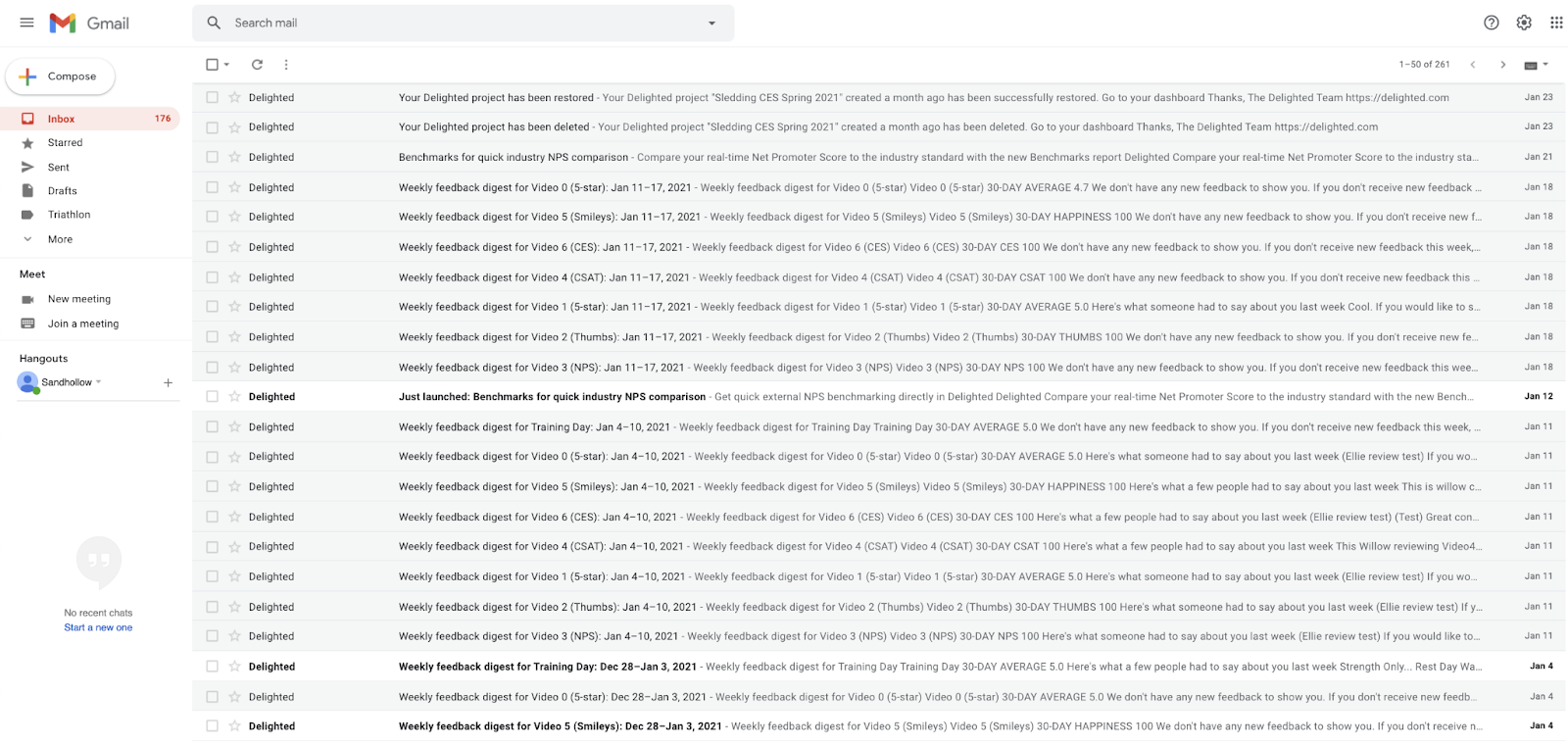Click the Gmail logo

(89, 23)
